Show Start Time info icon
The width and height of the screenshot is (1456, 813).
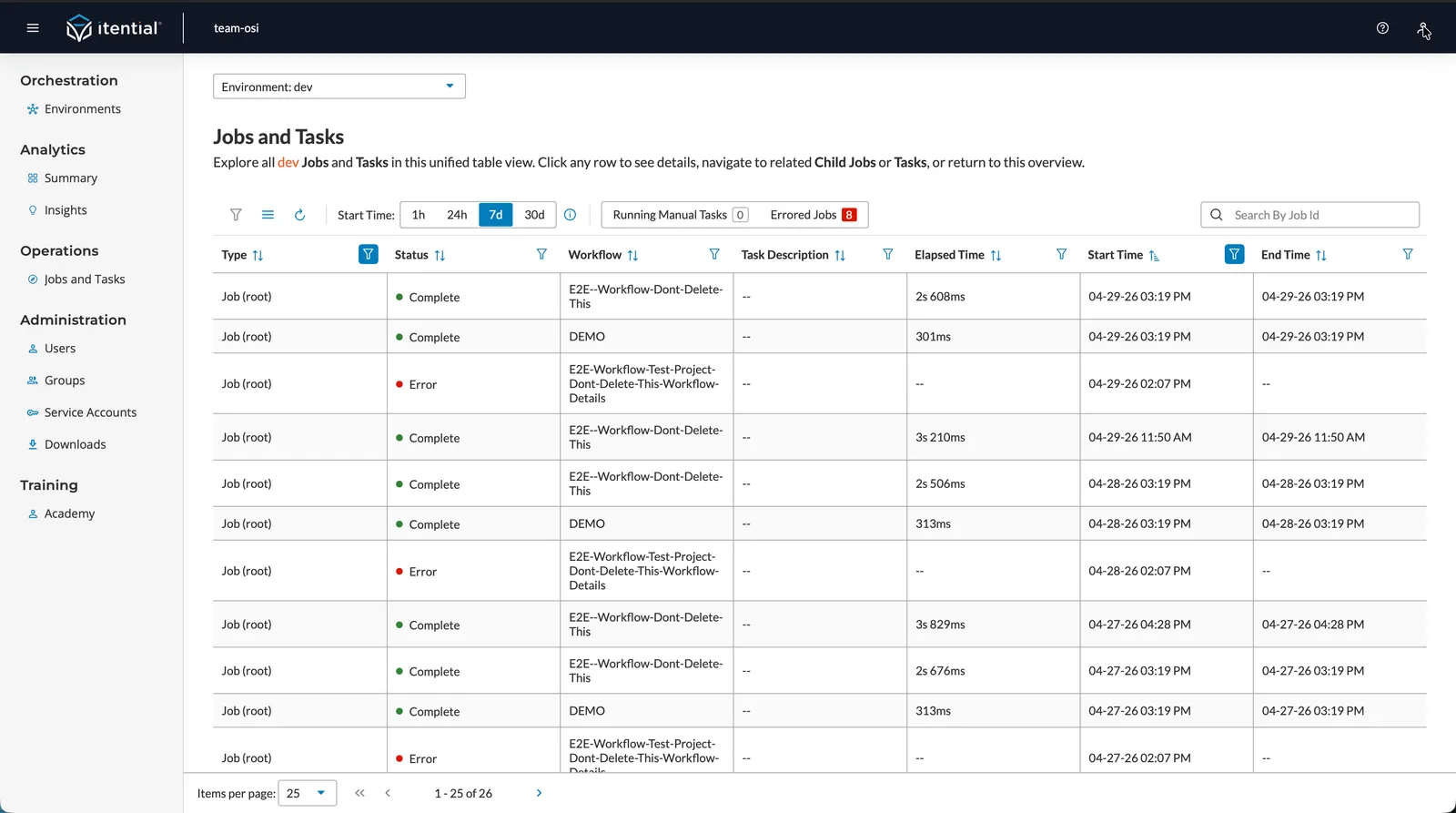click(570, 215)
